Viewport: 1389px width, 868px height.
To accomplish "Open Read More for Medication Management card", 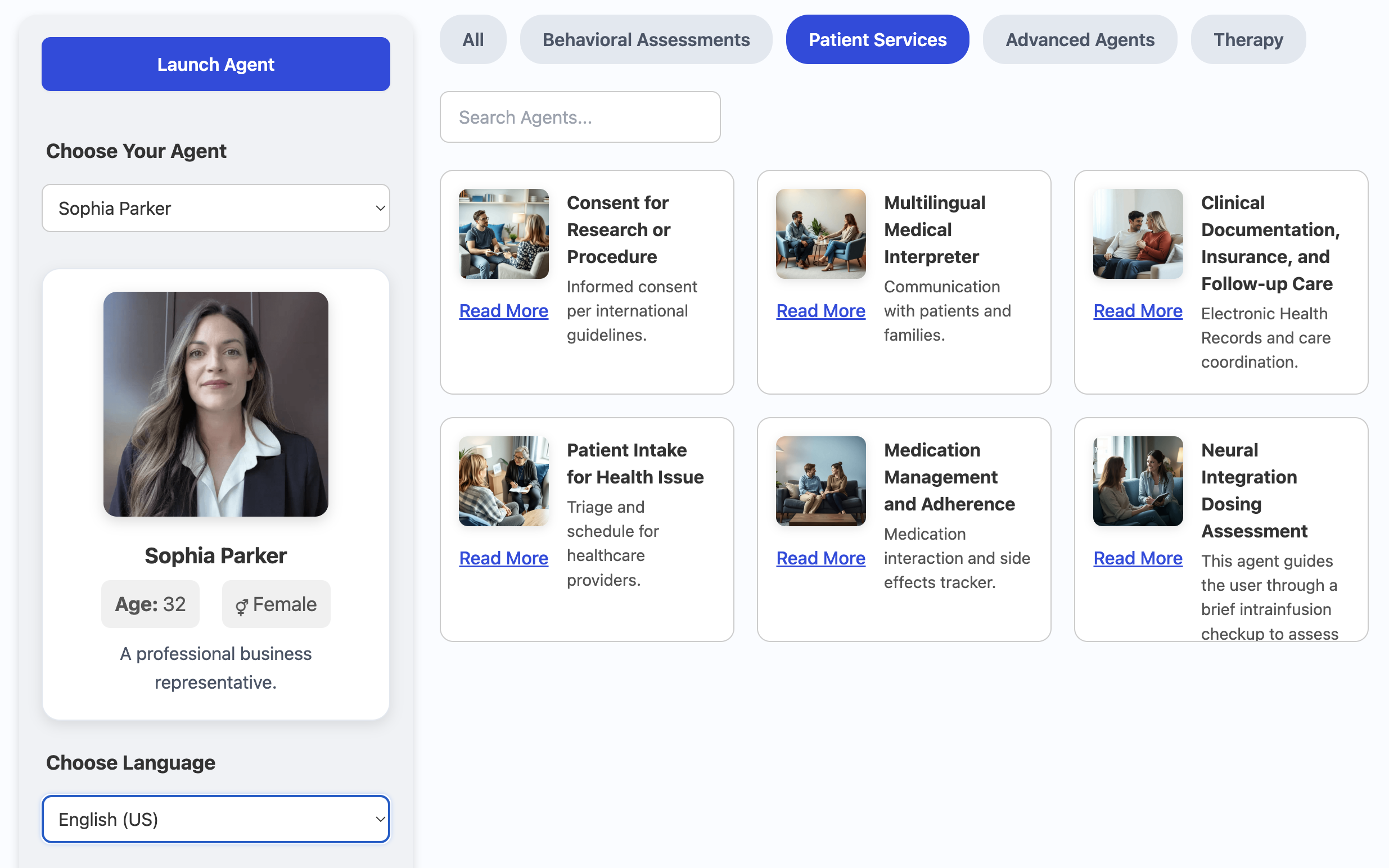I will pos(820,558).
